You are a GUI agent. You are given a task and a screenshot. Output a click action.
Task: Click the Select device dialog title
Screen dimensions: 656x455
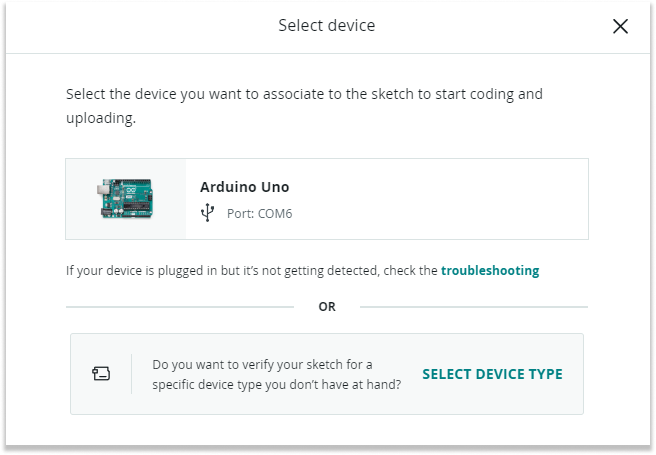coord(327,26)
